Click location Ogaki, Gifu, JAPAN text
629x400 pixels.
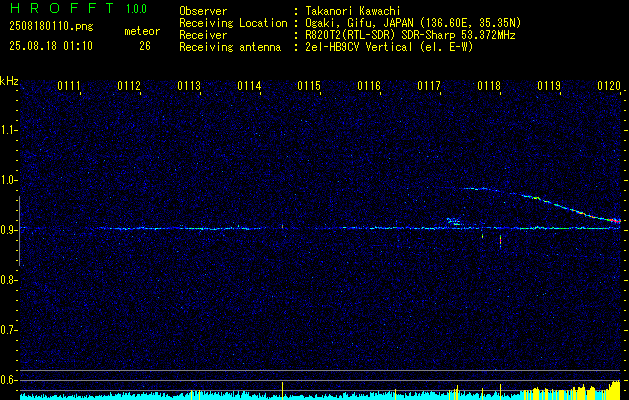pos(413,23)
